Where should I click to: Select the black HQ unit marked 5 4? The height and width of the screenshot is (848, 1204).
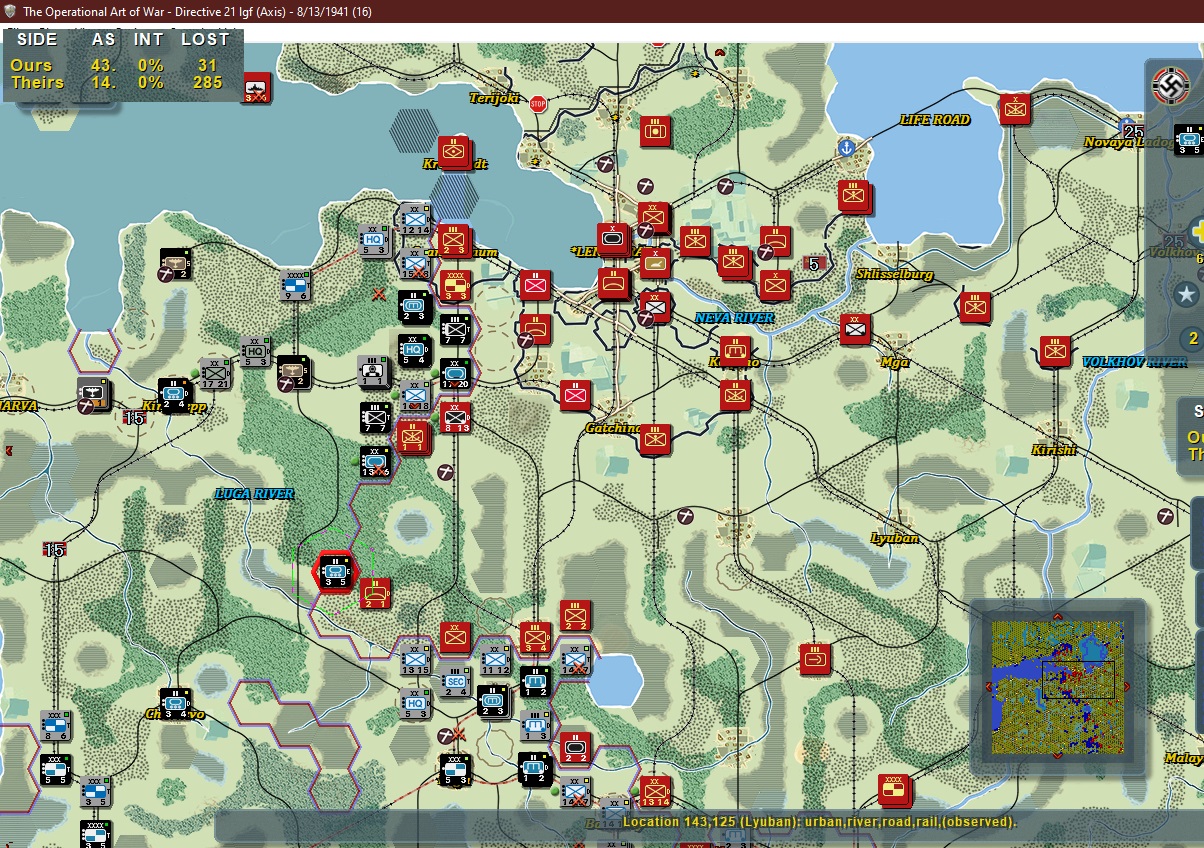[x=414, y=349]
